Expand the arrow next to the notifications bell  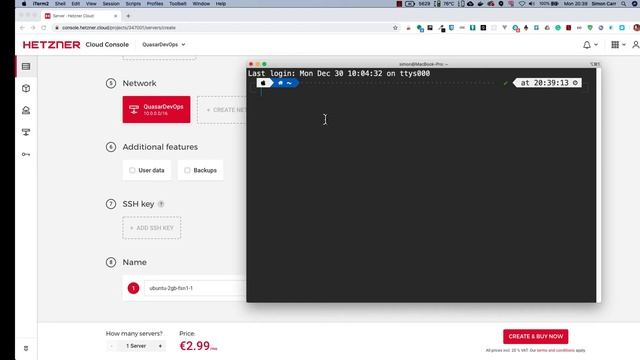click(x=596, y=45)
